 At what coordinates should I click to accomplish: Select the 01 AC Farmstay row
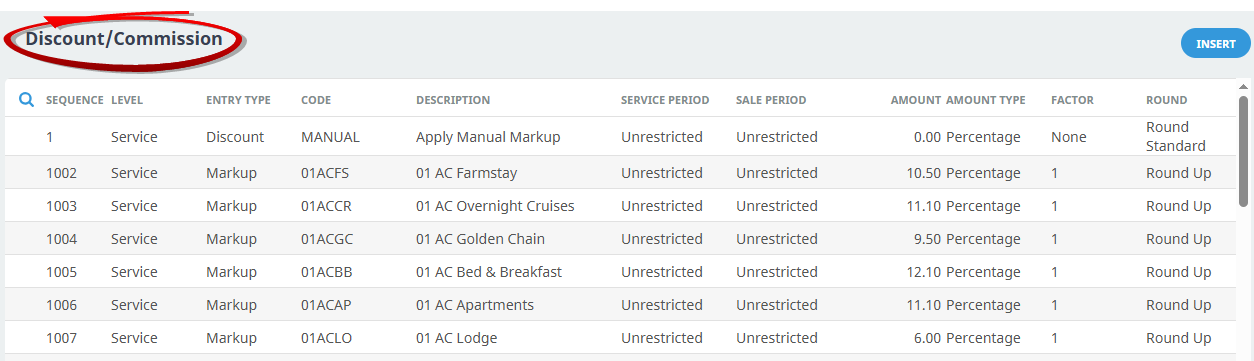pos(620,173)
